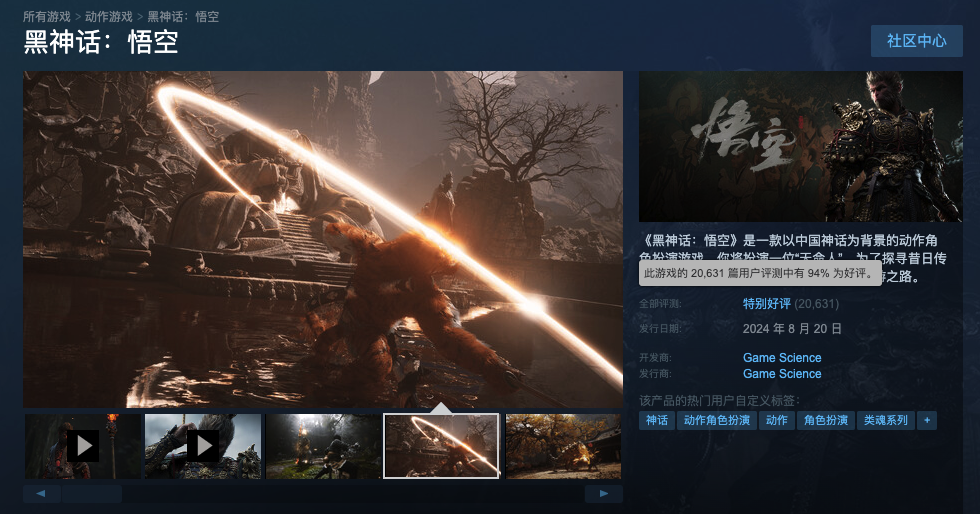Viewport: 980px width, 514px height.
Task: Open the 特别好评 user reviews link
Action: 767,304
